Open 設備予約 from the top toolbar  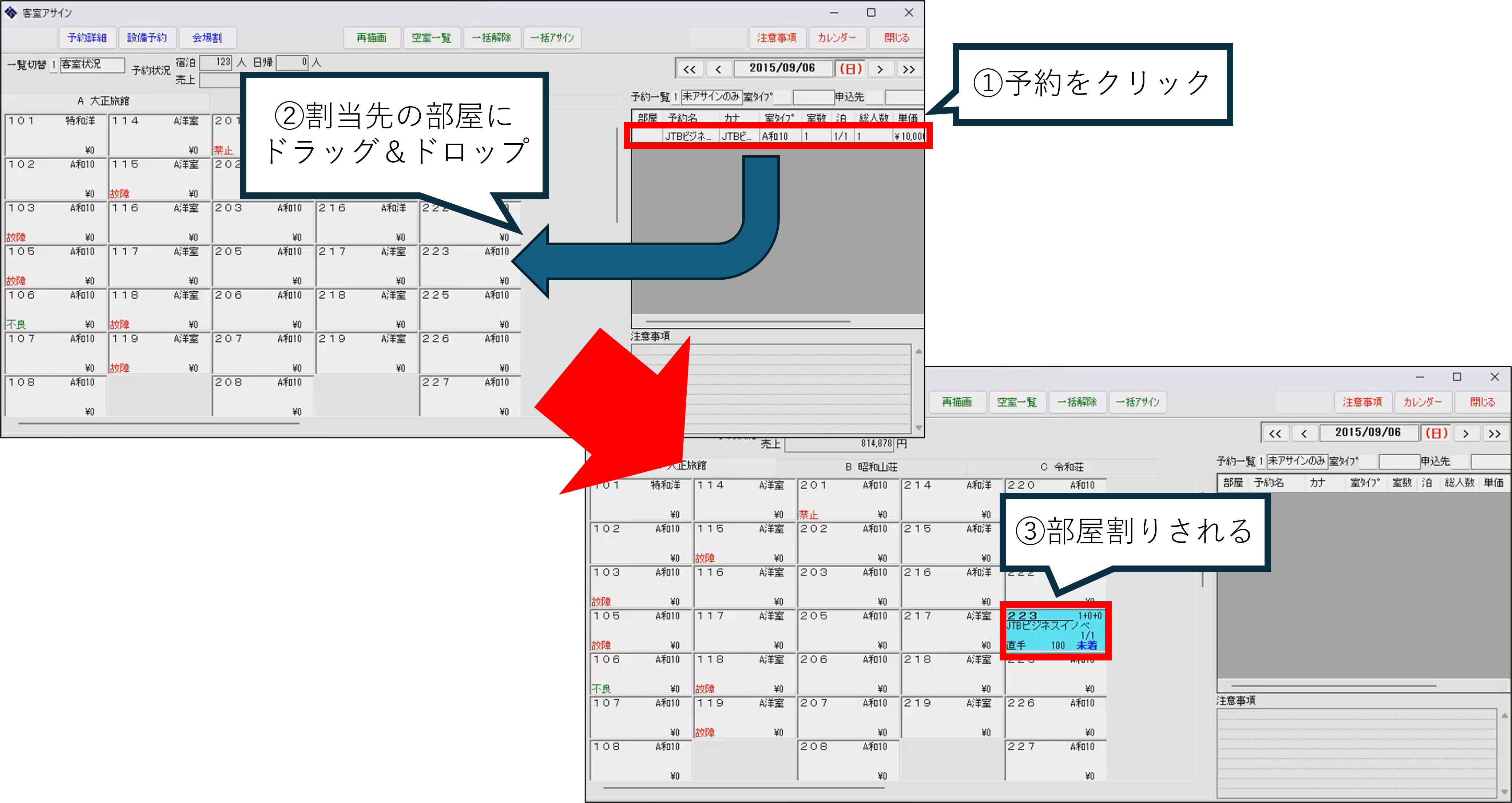(x=147, y=37)
